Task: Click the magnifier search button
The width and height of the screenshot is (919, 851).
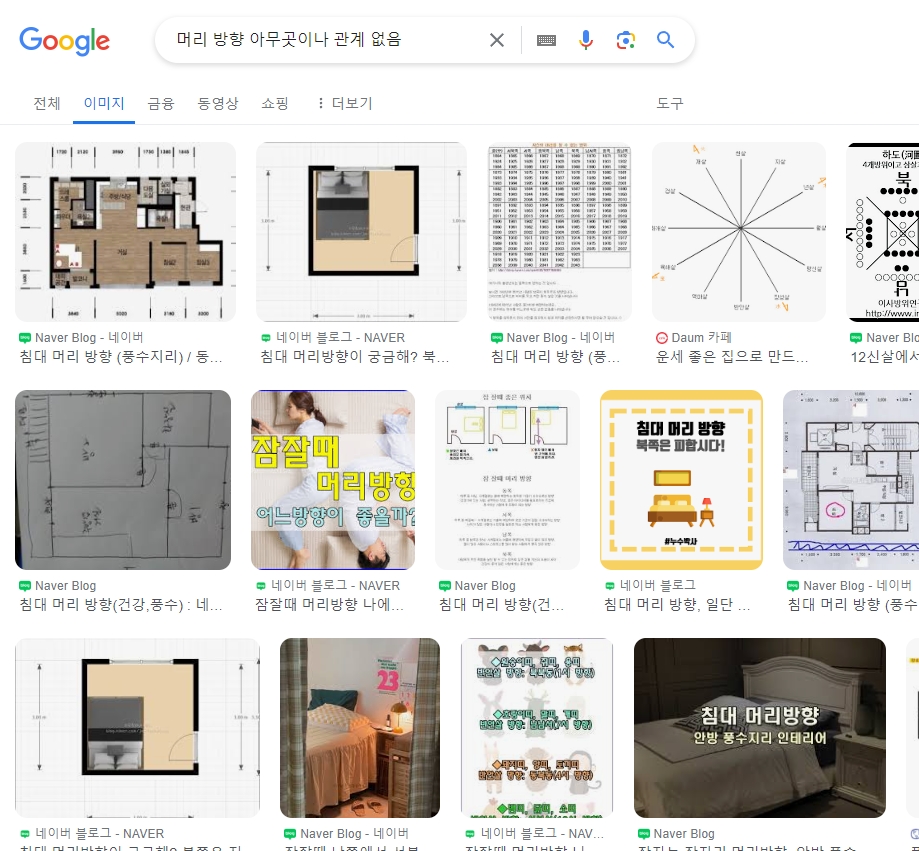Action: click(x=665, y=40)
